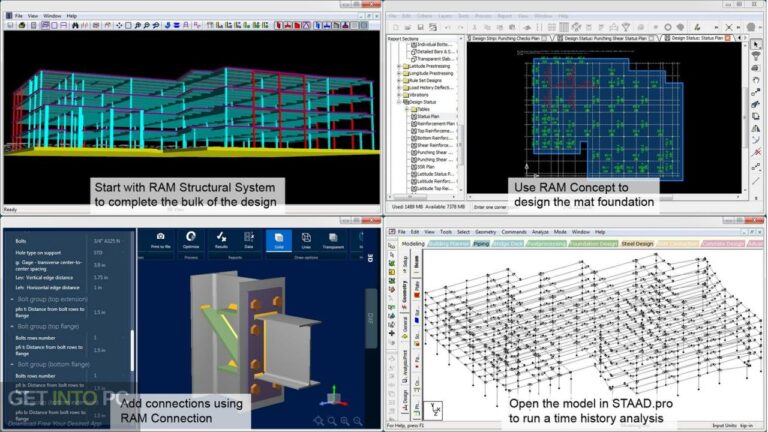Image resolution: width=768 pixels, height=432 pixels.
Task: Click leftmost zoom magnifier in RAM Connection viewport
Action: coord(319,421)
